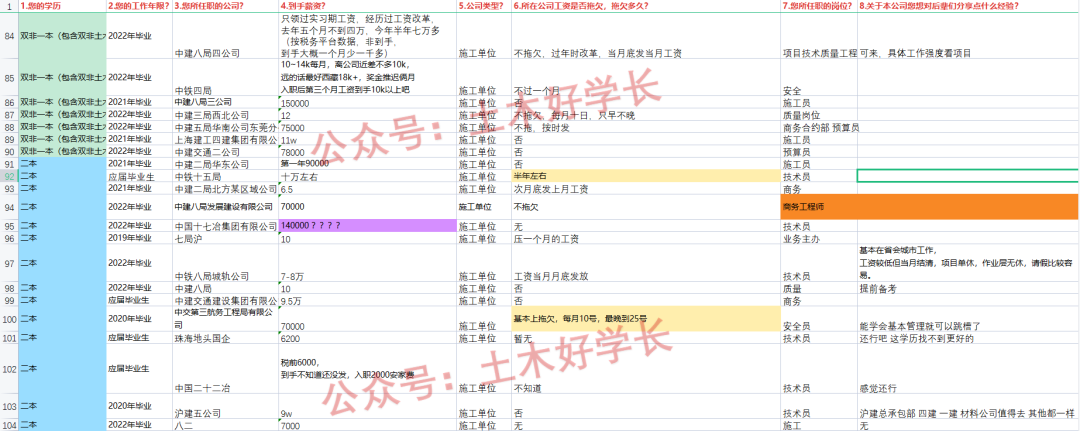
Task: Click salary cell 9.5万
Action: pos(368,300)
